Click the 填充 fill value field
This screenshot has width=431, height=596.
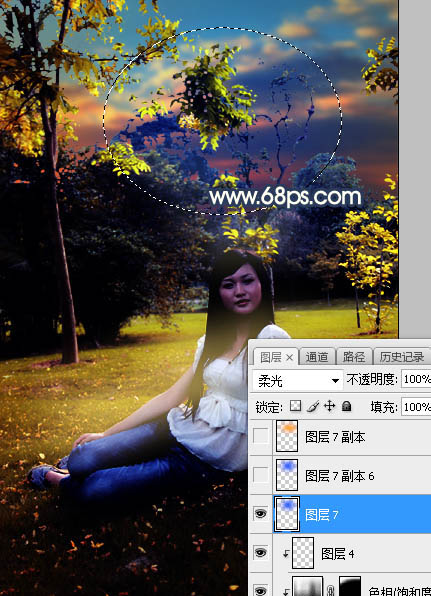point(416,407)
